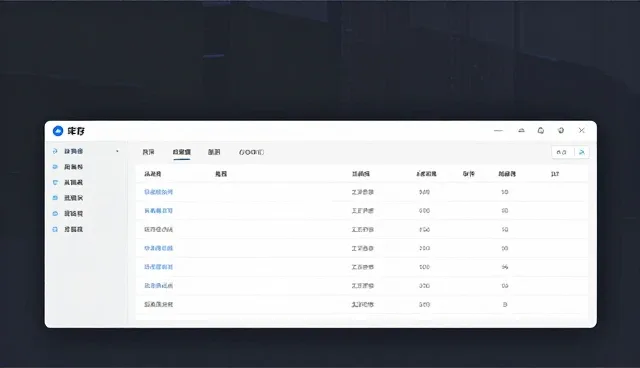Click the icon of the first sidebar entry
Screen dimensions: 640x368
55,151
